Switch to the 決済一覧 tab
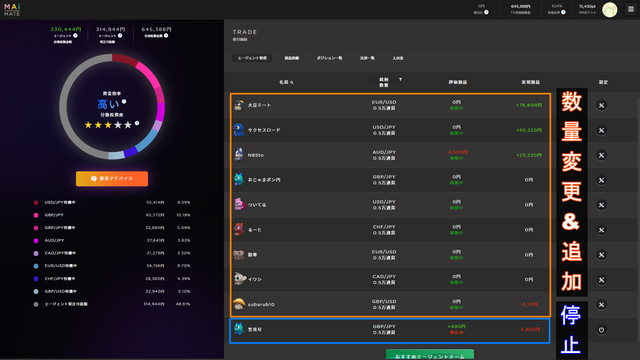Viewport: 640px width, 360px height. pos(367,58)
